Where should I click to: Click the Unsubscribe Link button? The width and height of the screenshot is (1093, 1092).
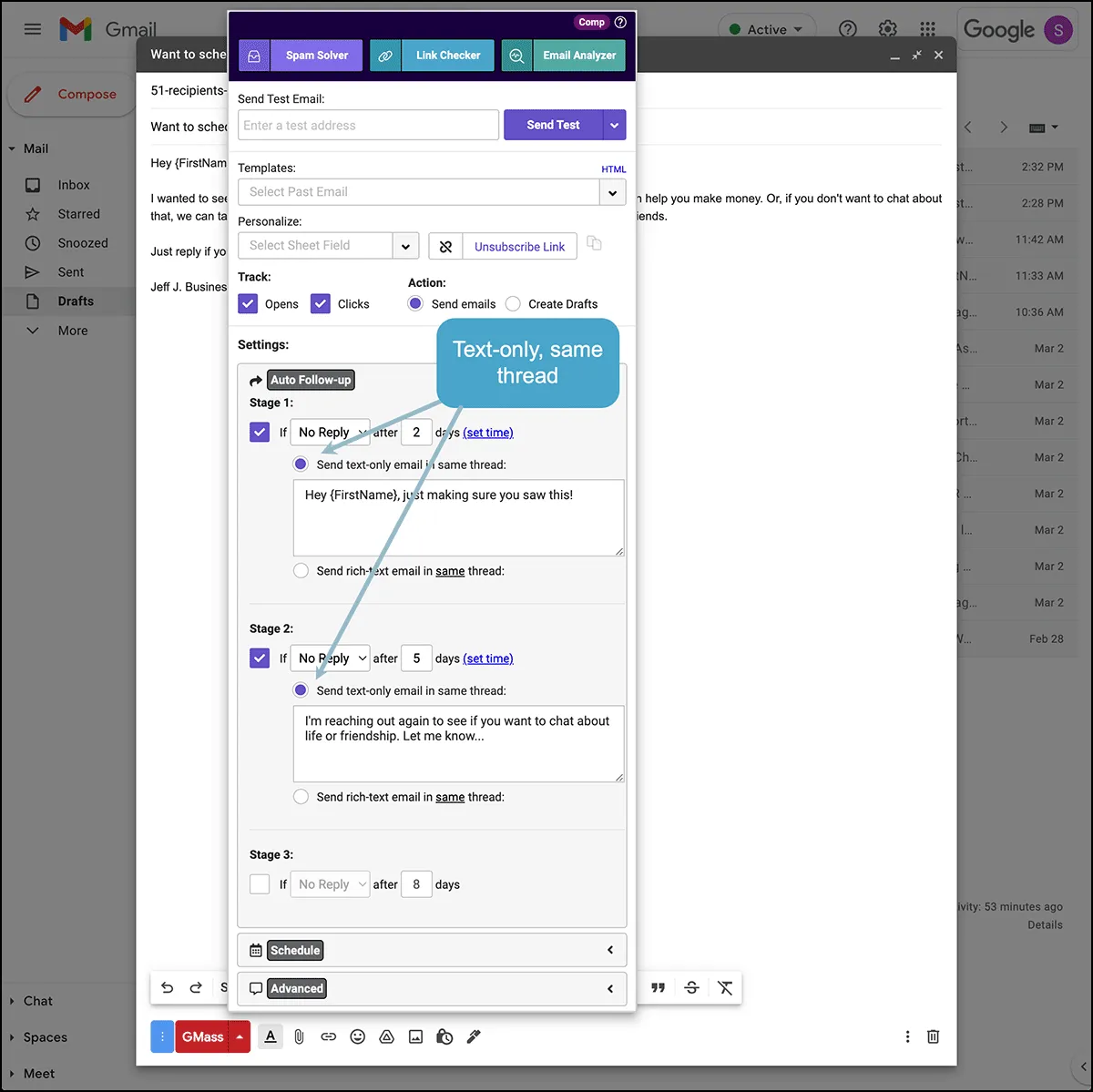(519, 246)
